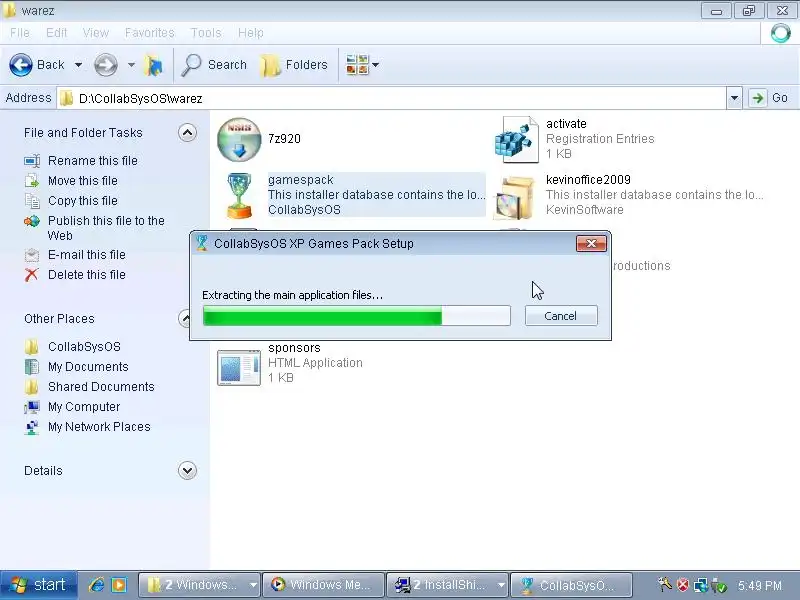Cancel the Games Pack setup extraction

[561, 316]
